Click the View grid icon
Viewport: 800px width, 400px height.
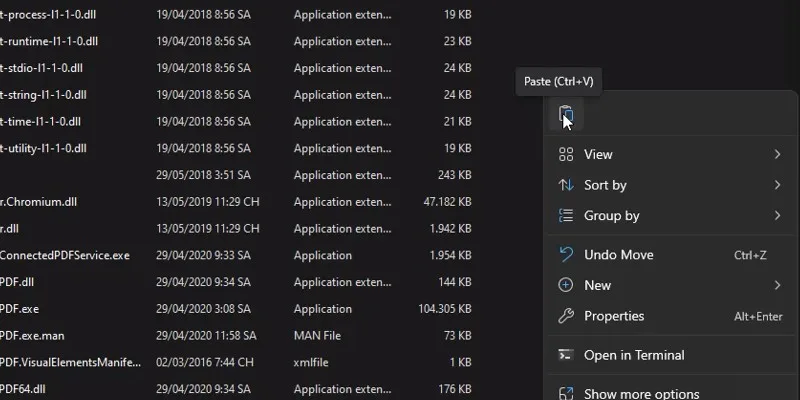click(565, 155)
